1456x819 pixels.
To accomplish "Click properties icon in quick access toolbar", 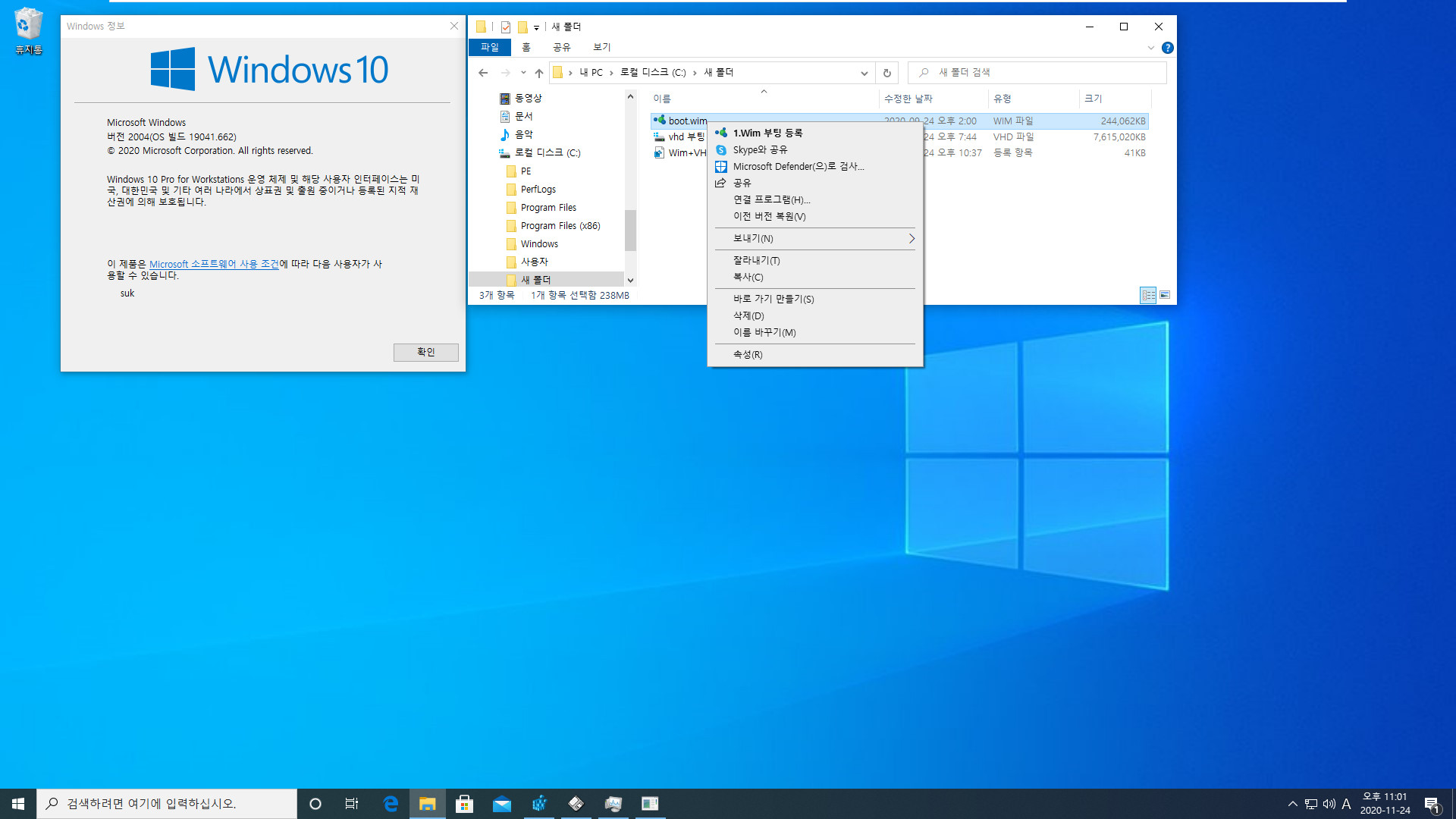I will pos(506,27).
